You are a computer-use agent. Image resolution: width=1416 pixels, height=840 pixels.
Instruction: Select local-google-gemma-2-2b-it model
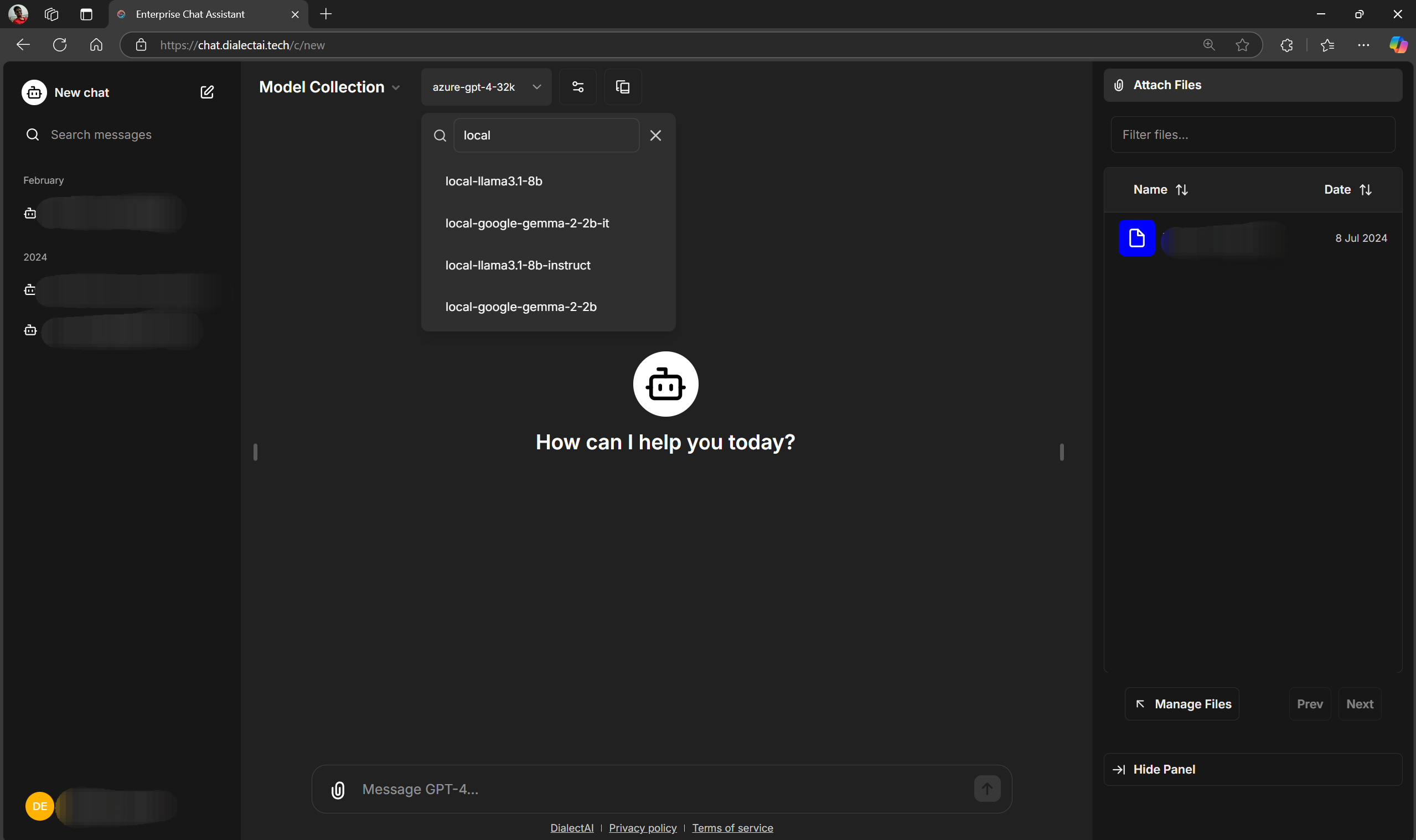548,223
